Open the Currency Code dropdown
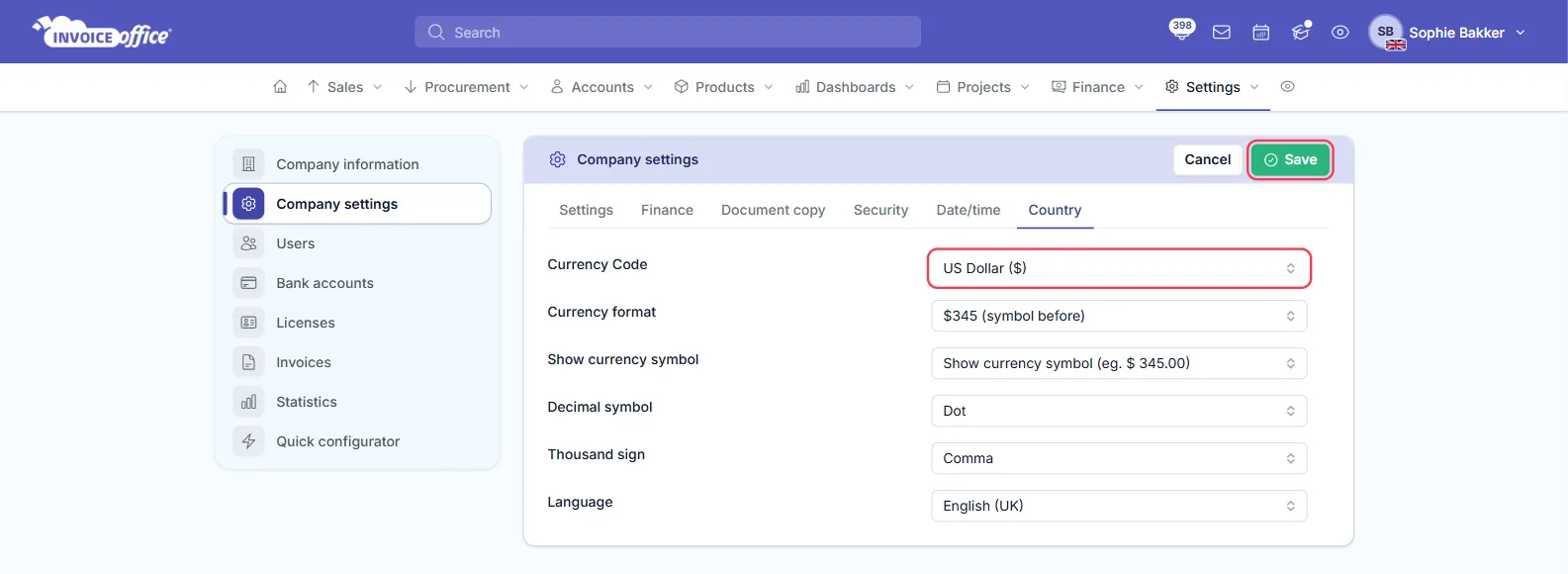Image resolution: width=1568 pixels, height=574 pixels. tap(1119, 268)
